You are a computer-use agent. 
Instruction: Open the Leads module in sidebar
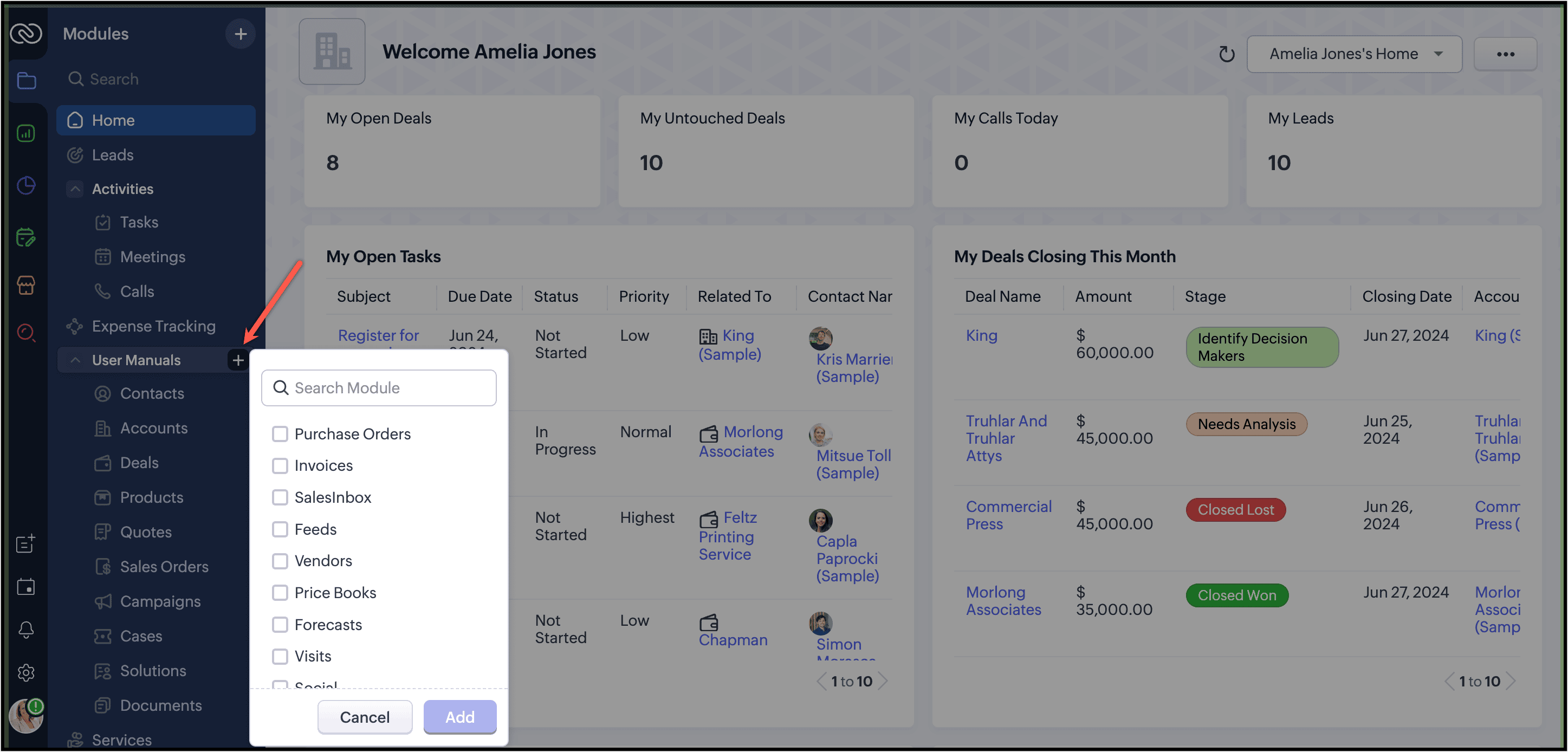113,154
